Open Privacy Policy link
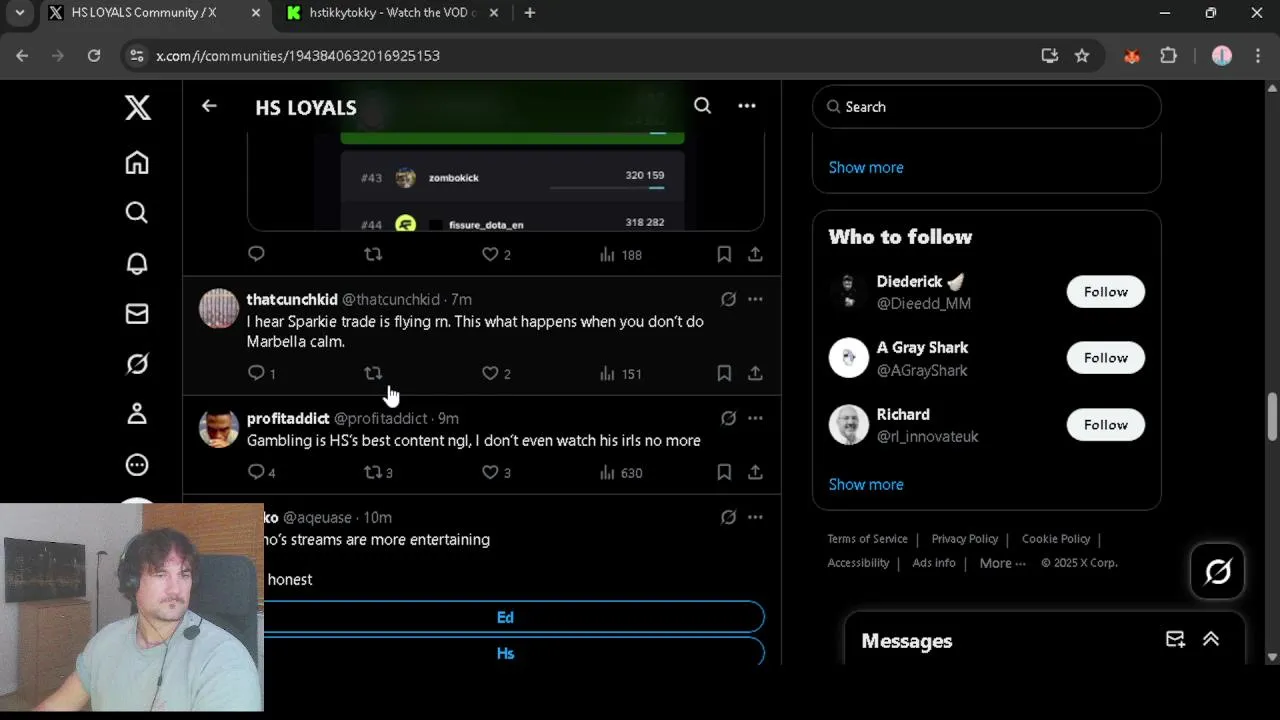 tap(965, 538)
